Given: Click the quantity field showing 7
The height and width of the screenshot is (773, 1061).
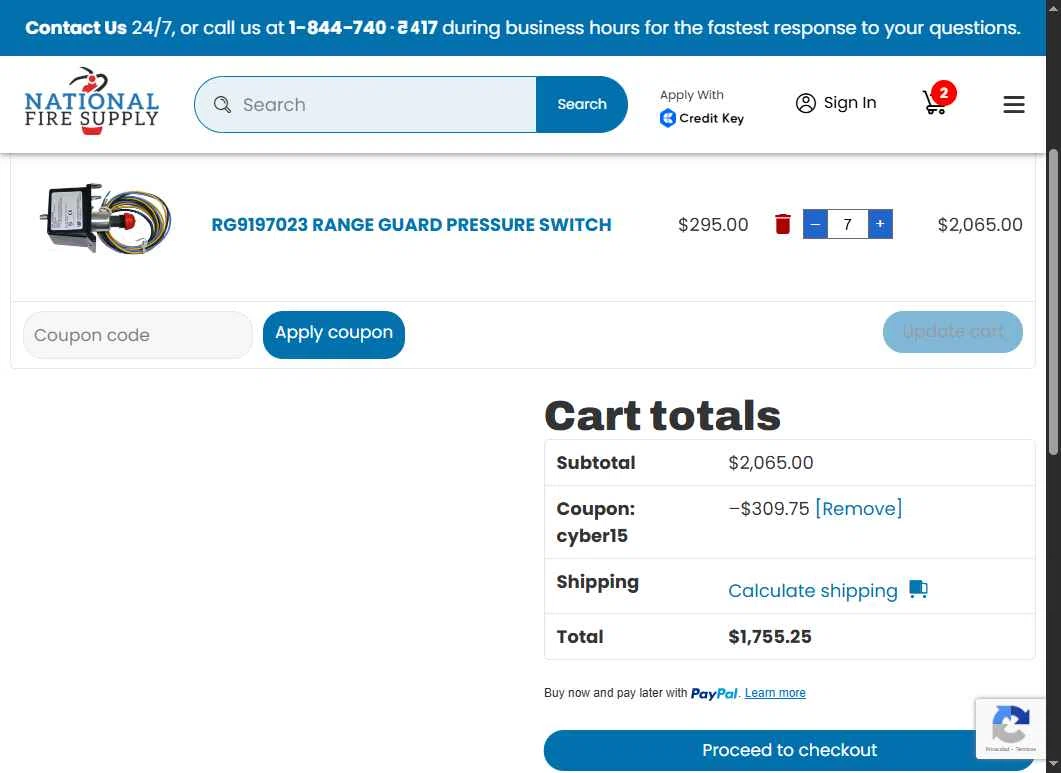Looking at the screenshot, I should coord(847,224).
